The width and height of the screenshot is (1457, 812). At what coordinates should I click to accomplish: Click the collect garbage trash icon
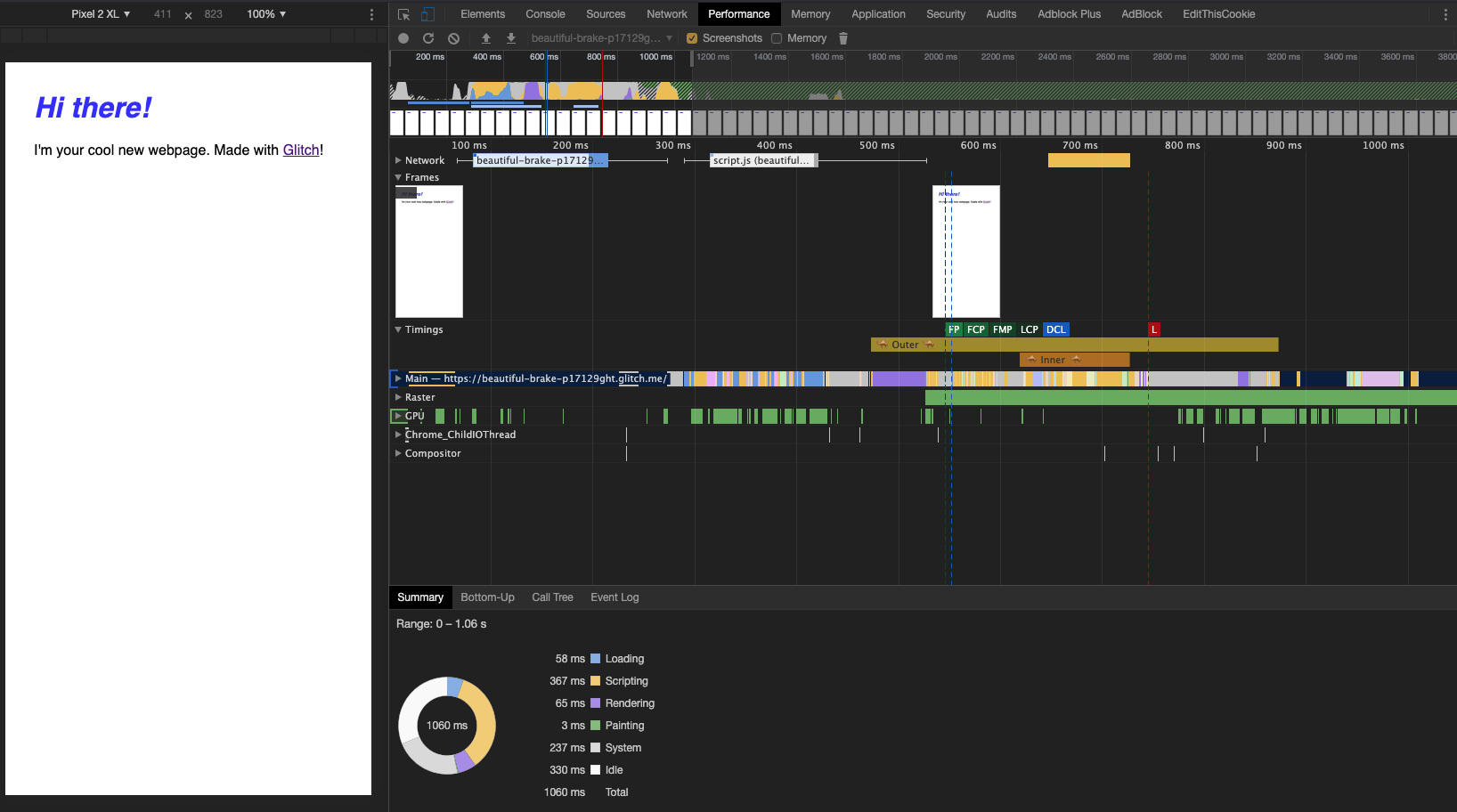(843, 38)
